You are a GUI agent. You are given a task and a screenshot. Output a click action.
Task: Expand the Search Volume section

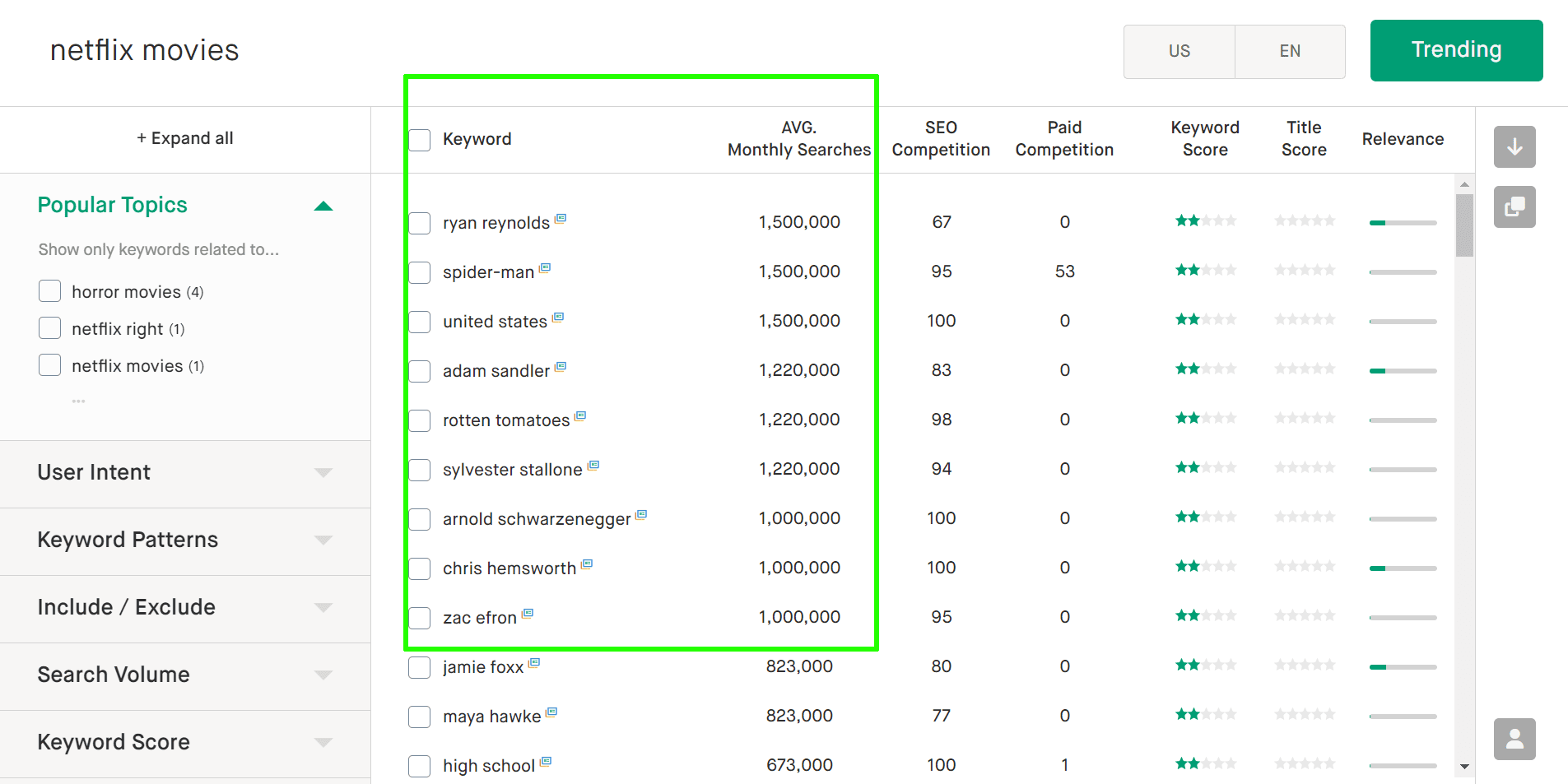323,675
